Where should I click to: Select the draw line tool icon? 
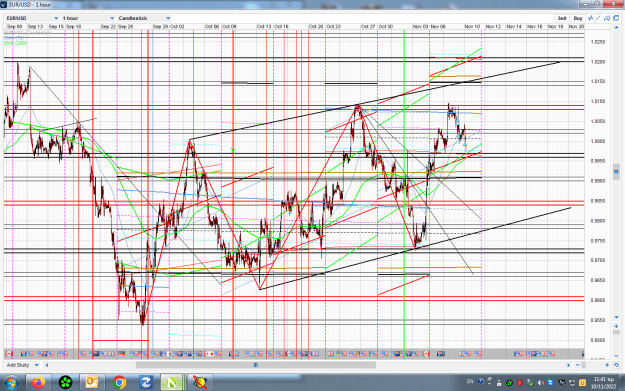[x=598, y=18]
